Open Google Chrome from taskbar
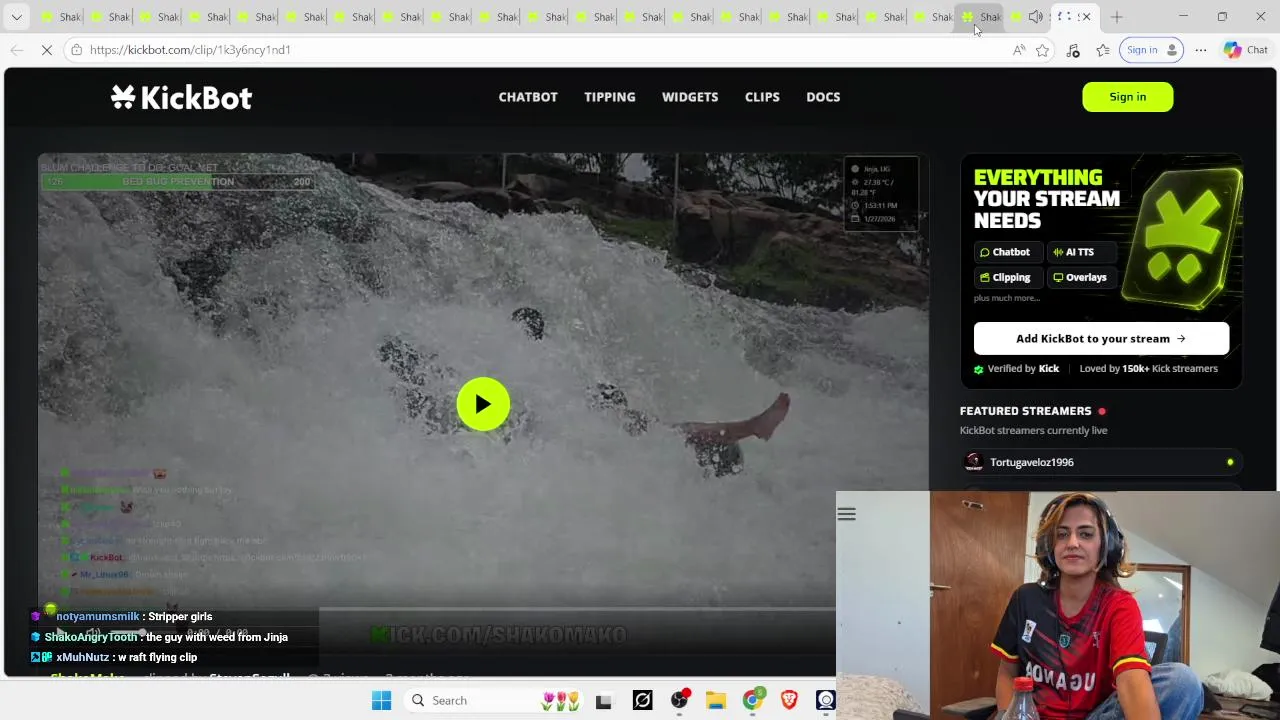Screen dimensions: 1280x720 [x=752, y=701]
